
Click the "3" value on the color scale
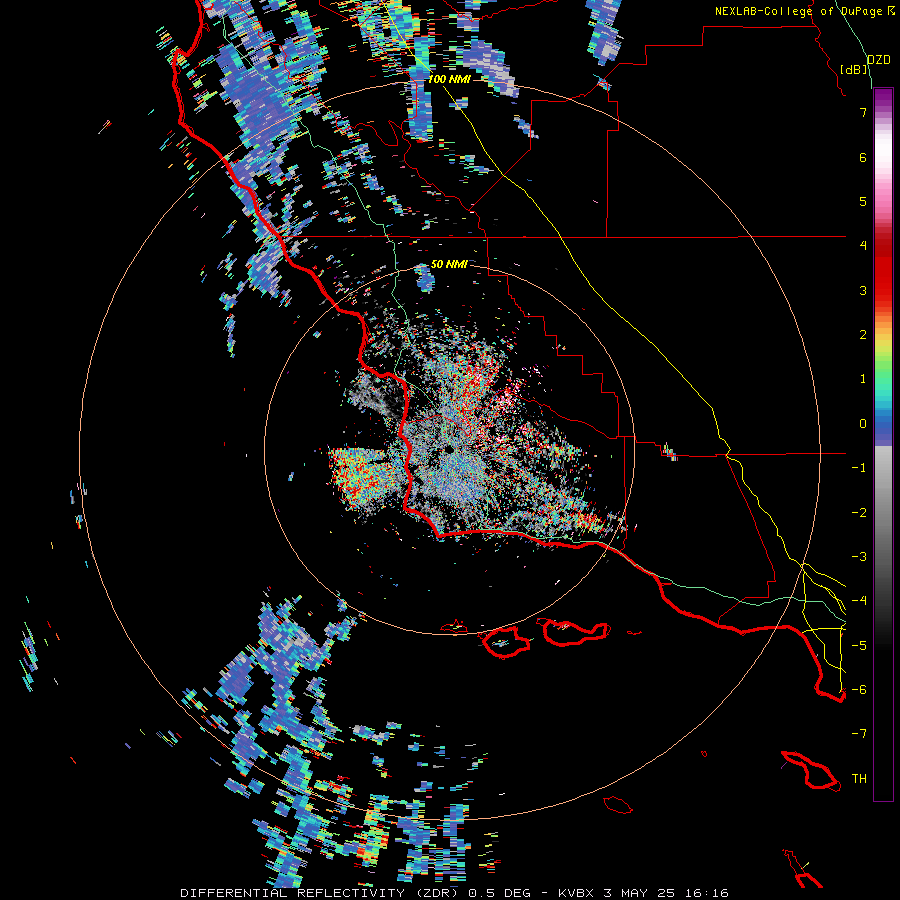[863, 290]
